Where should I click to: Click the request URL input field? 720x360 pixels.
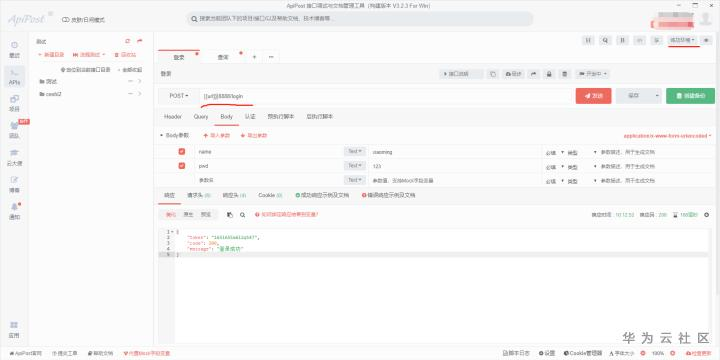point(385,96)
